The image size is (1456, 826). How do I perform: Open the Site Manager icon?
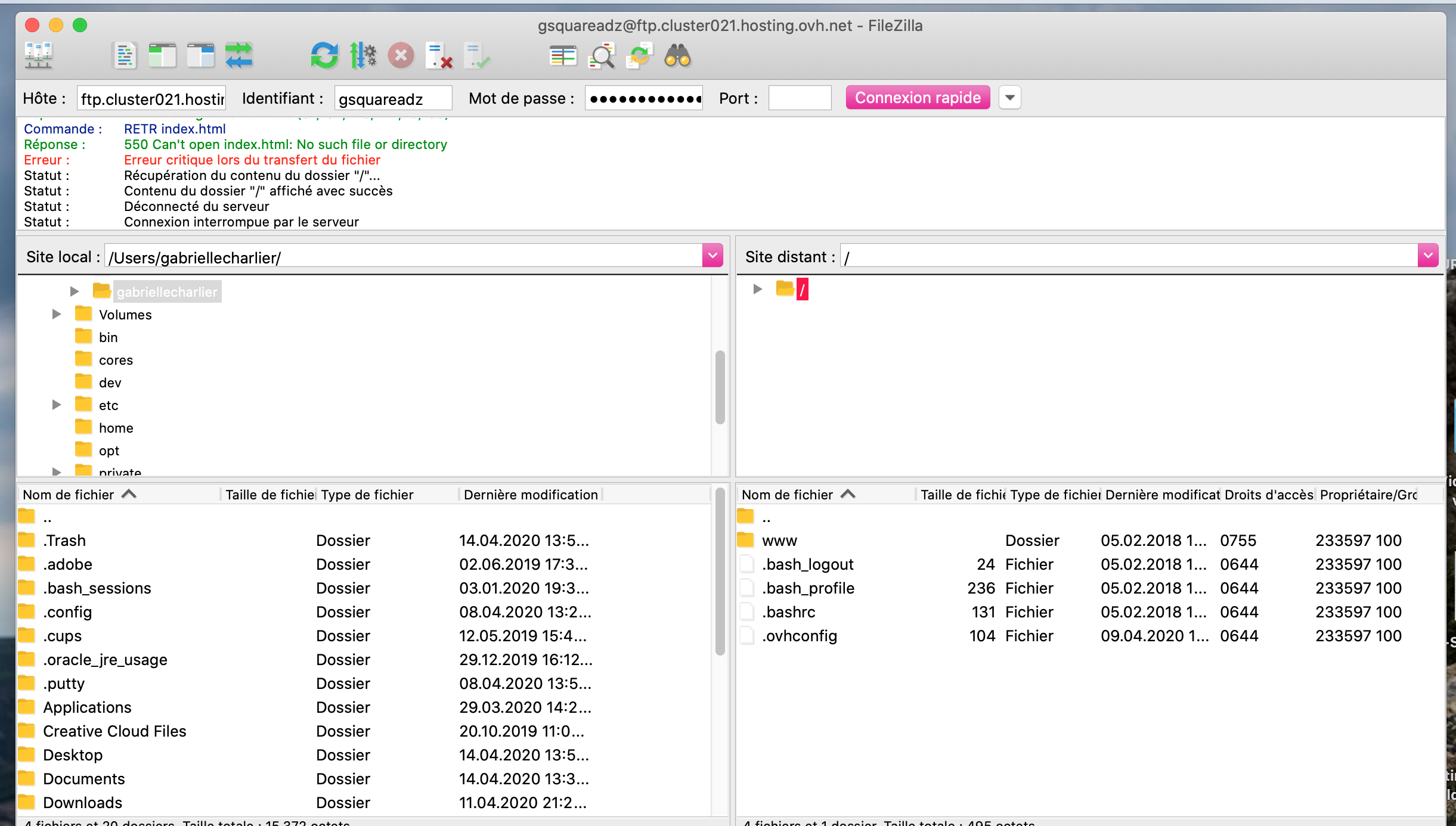click(39, 57)
